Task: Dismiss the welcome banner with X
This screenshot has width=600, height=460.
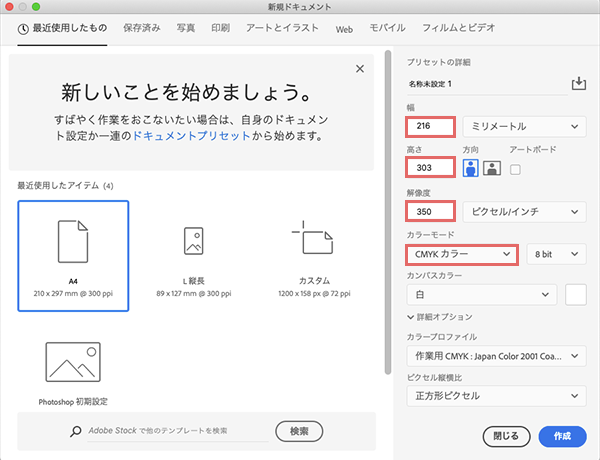Action: click(360, 69)
